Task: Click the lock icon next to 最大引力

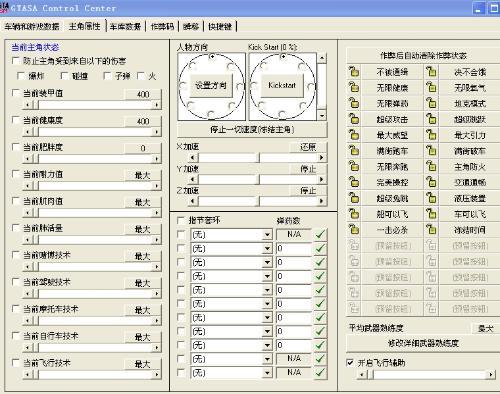Action: point(431,135)
